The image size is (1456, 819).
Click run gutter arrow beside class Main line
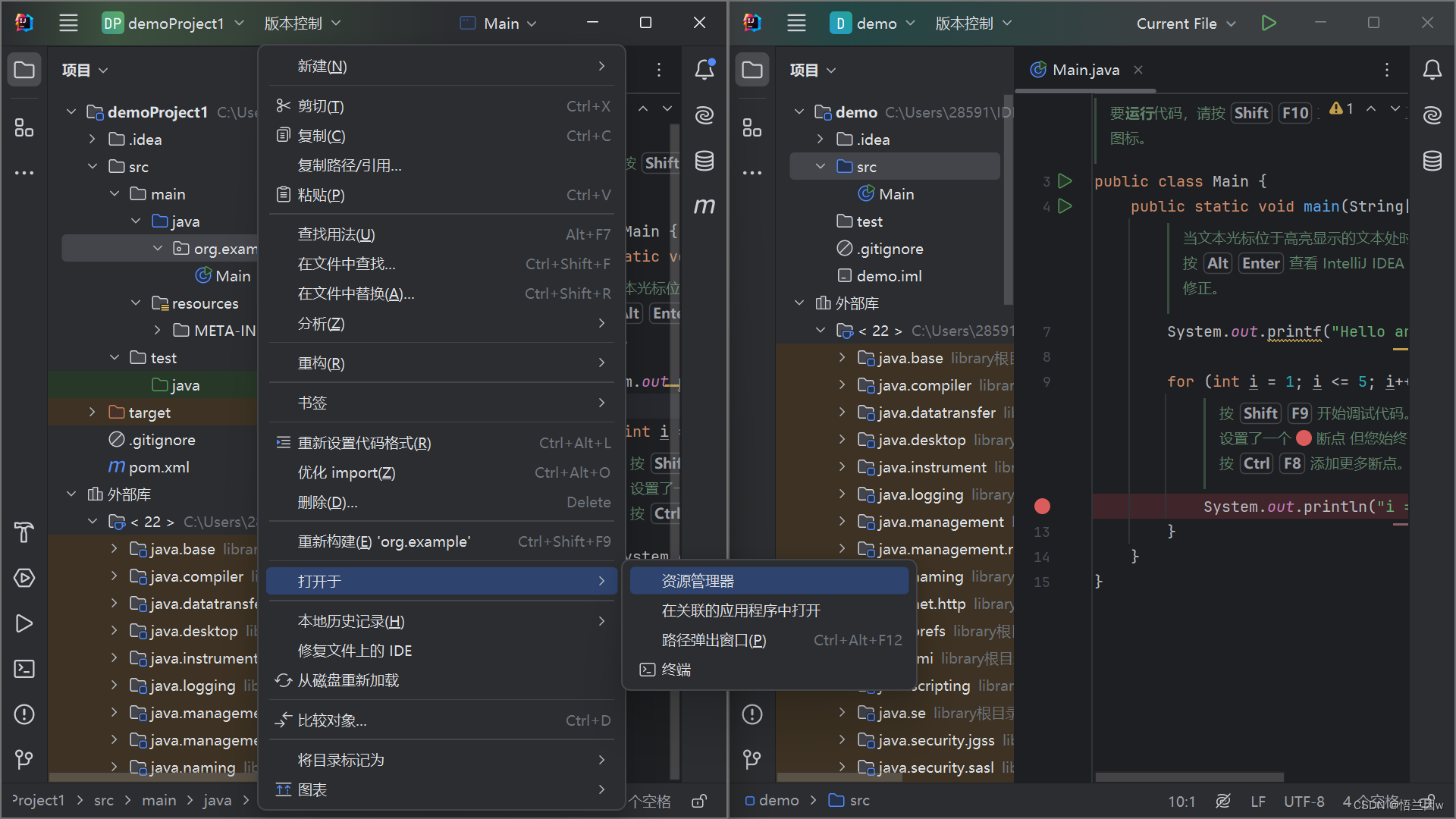point(1065,181)
